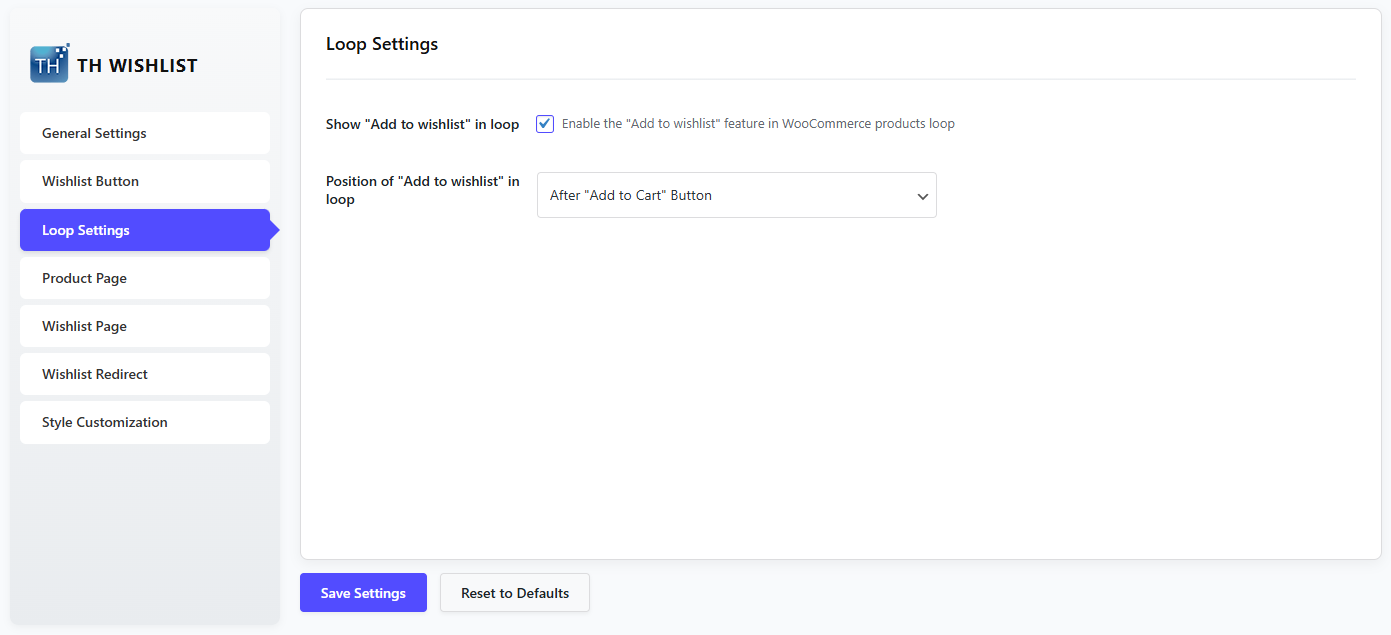Open the Style Customization tab

(145, 422)
